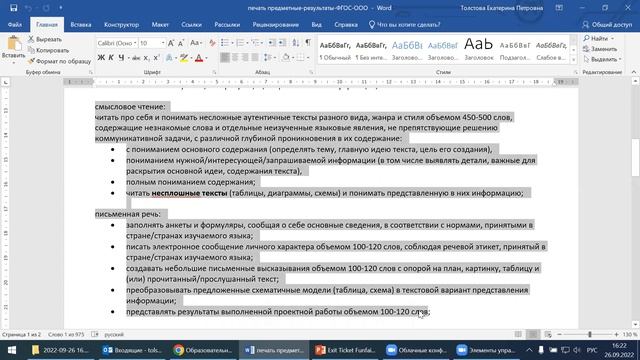This screenshot has width=640, height=360.
Task: Switch to the Вставка tab
Action: point(80,24)
